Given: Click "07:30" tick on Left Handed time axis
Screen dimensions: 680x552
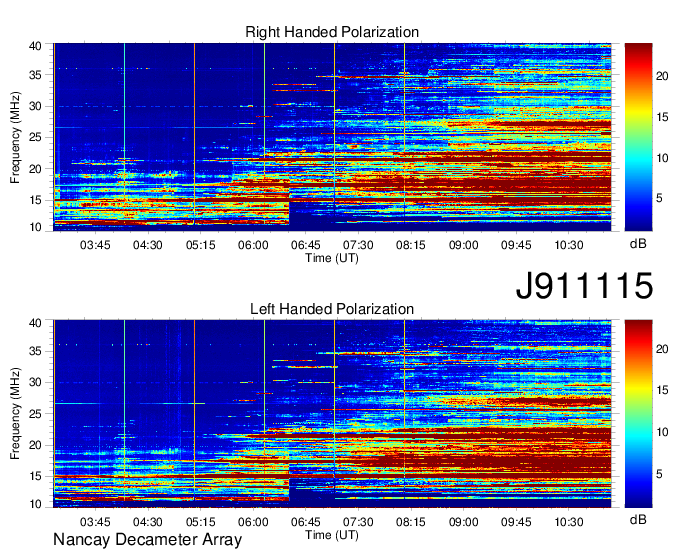Looking at the screenshot, I should pyautogui.click(x=358, y=522).
